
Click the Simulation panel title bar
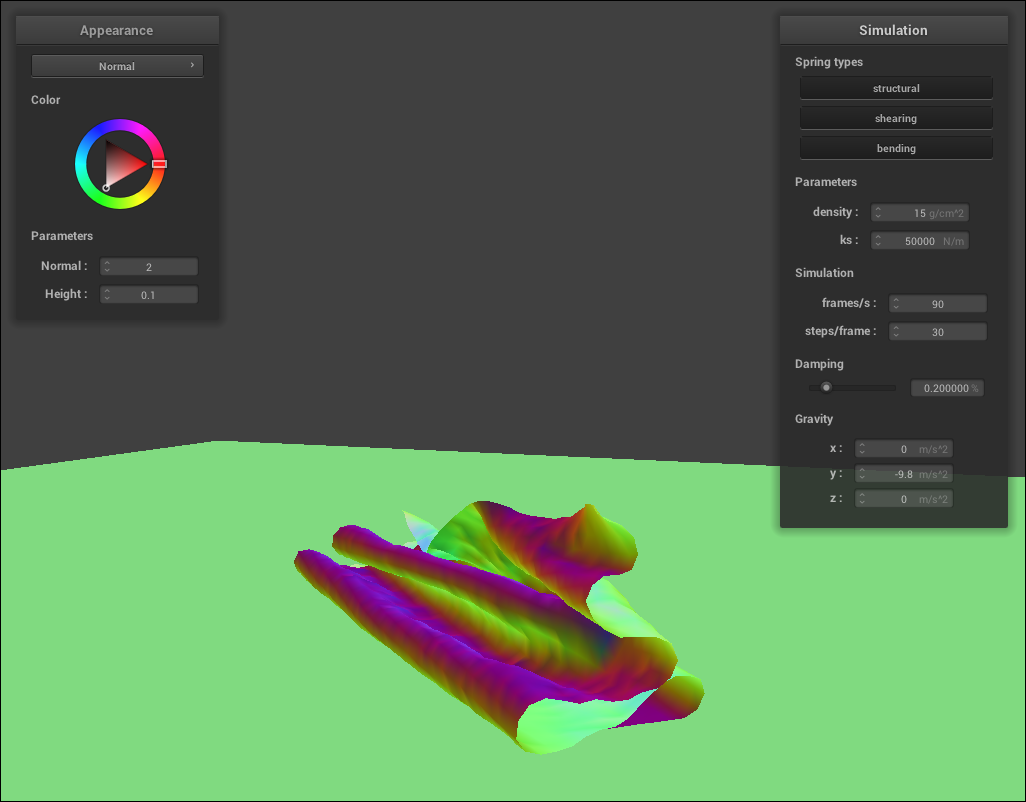point(893,30)
